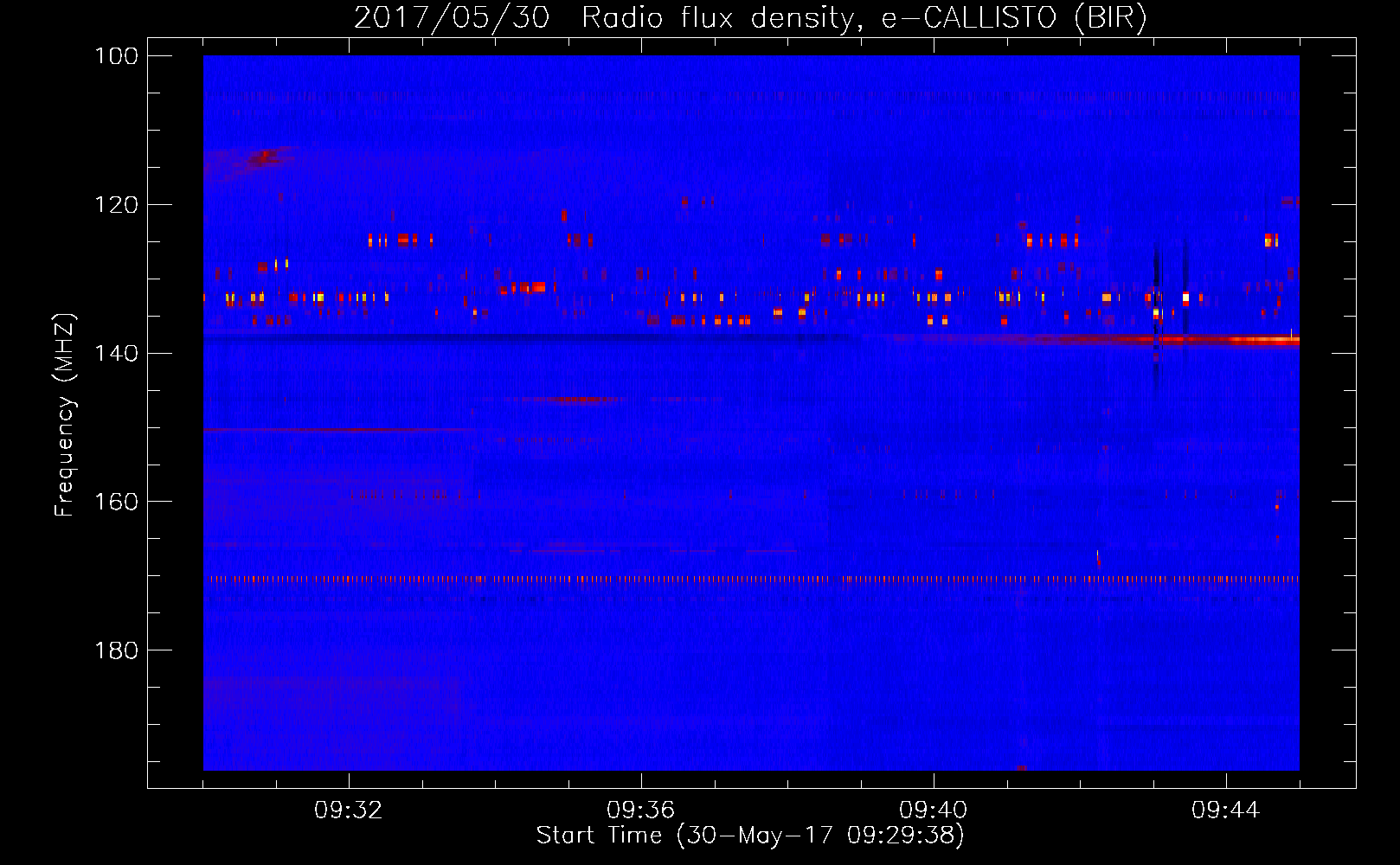Screen dimensions: 1400x865
Task: Click the 120 frequency tick label
Action: pos(116,205)
